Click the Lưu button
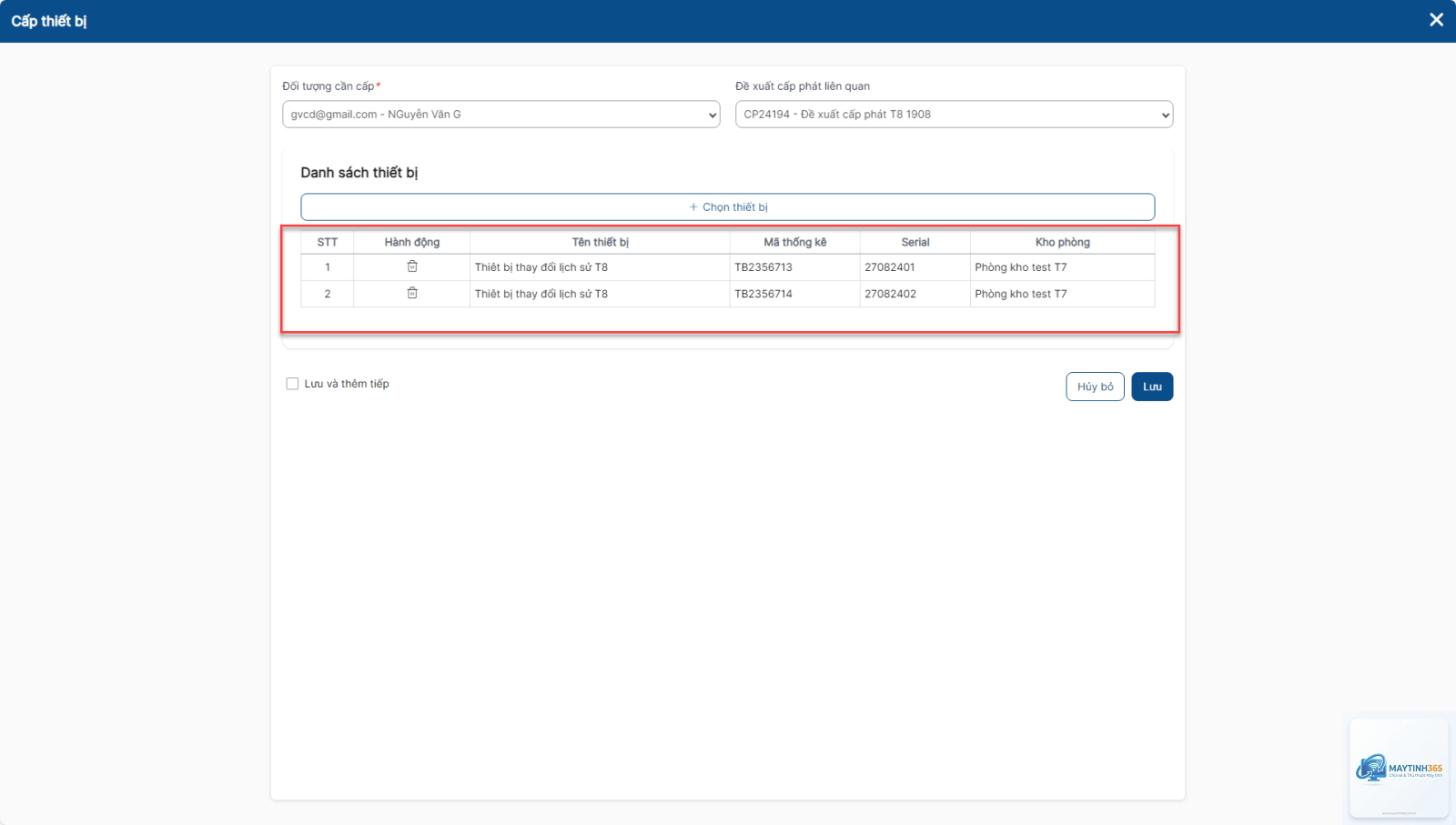The height and width of the screenshot is (825, 1456). [x=1152, y=387]
